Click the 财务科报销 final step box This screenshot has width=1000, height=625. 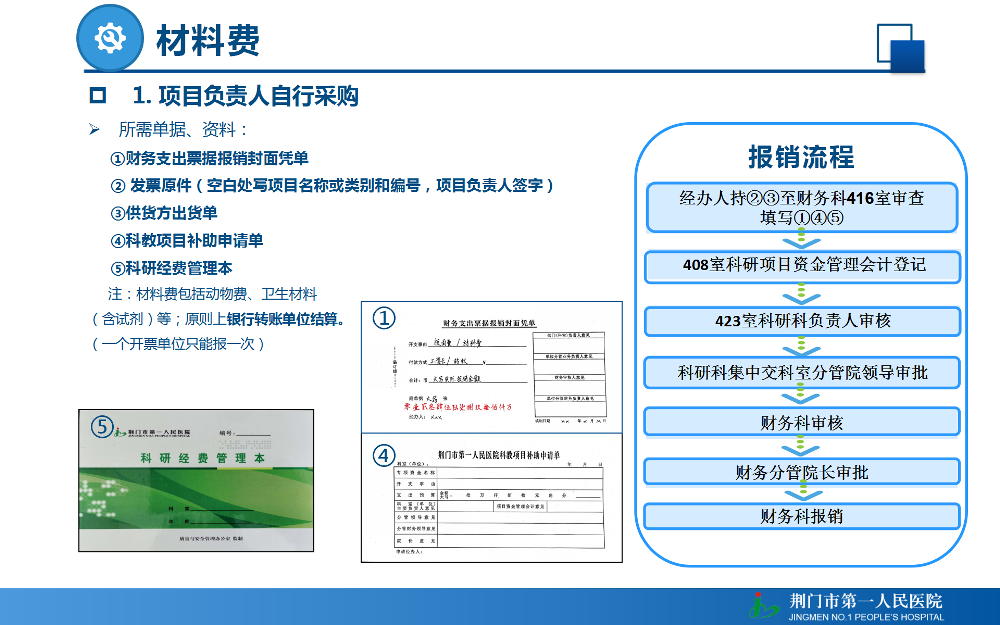802,516
